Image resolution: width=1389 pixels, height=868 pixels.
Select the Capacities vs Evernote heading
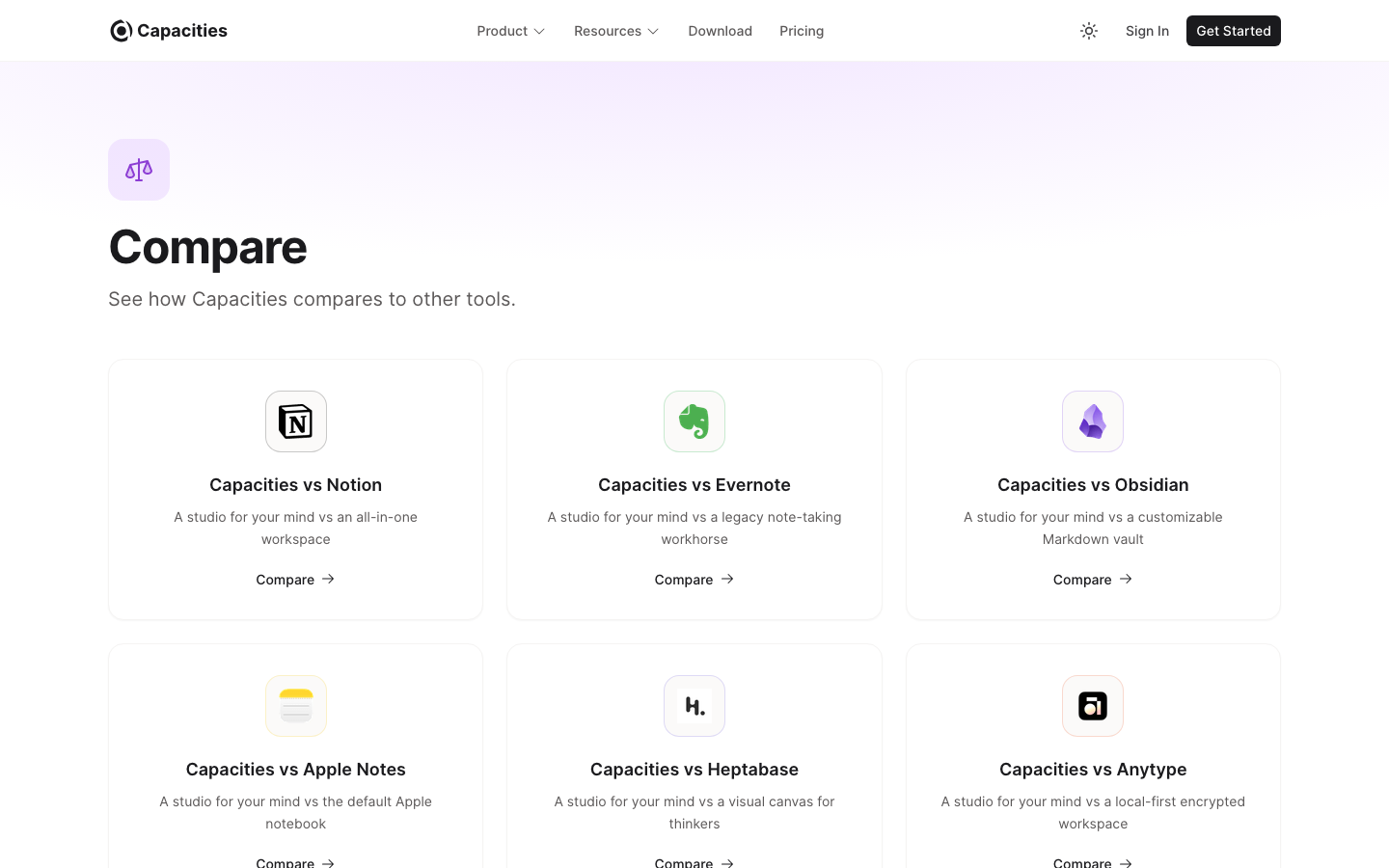click(694, 485)
